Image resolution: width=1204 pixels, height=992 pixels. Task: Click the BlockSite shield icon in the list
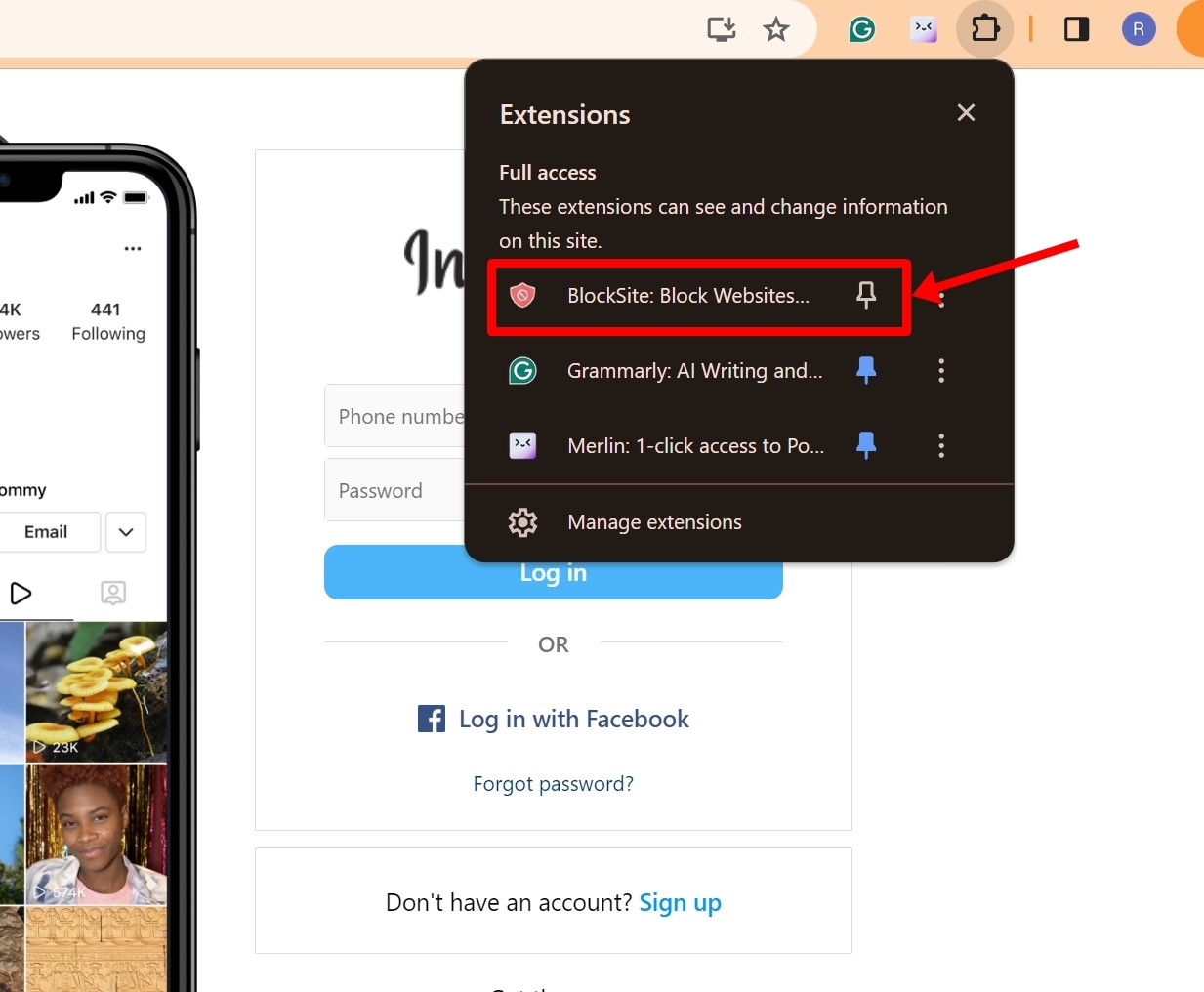point(523,296)
